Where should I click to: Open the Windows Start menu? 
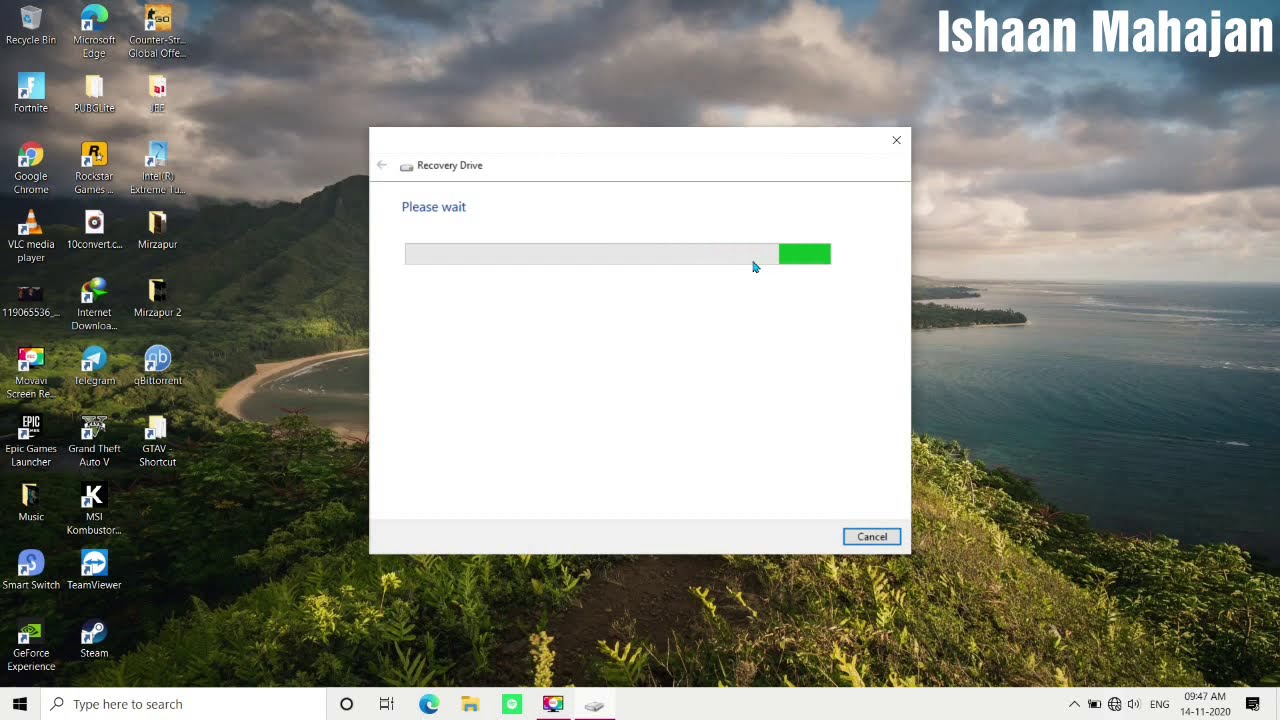click(x=20, y=704)
